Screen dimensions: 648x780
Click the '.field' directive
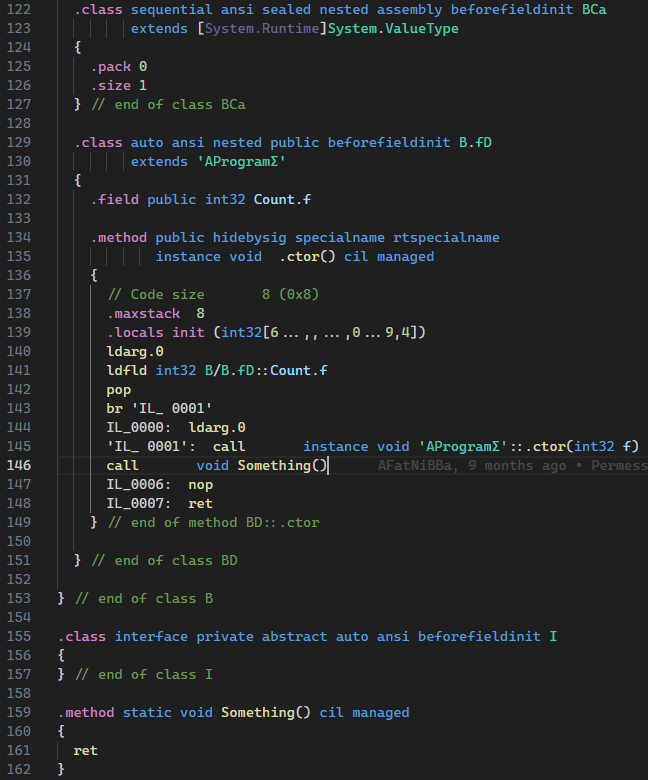click(x=114, y=199)
